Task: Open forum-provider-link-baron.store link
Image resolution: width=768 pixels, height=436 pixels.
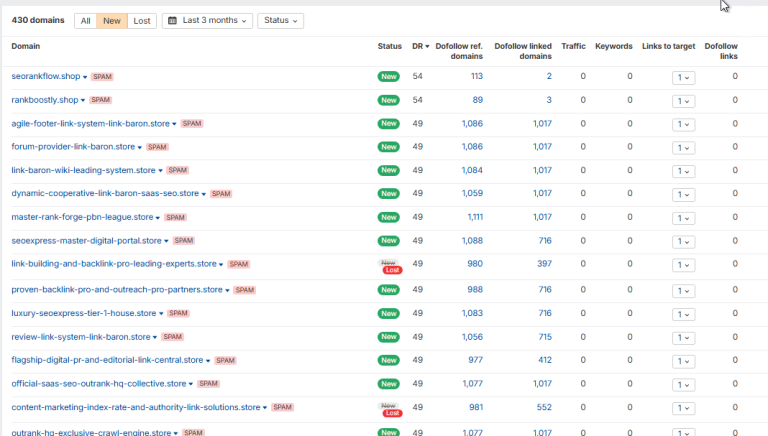Action: (73, 146)
